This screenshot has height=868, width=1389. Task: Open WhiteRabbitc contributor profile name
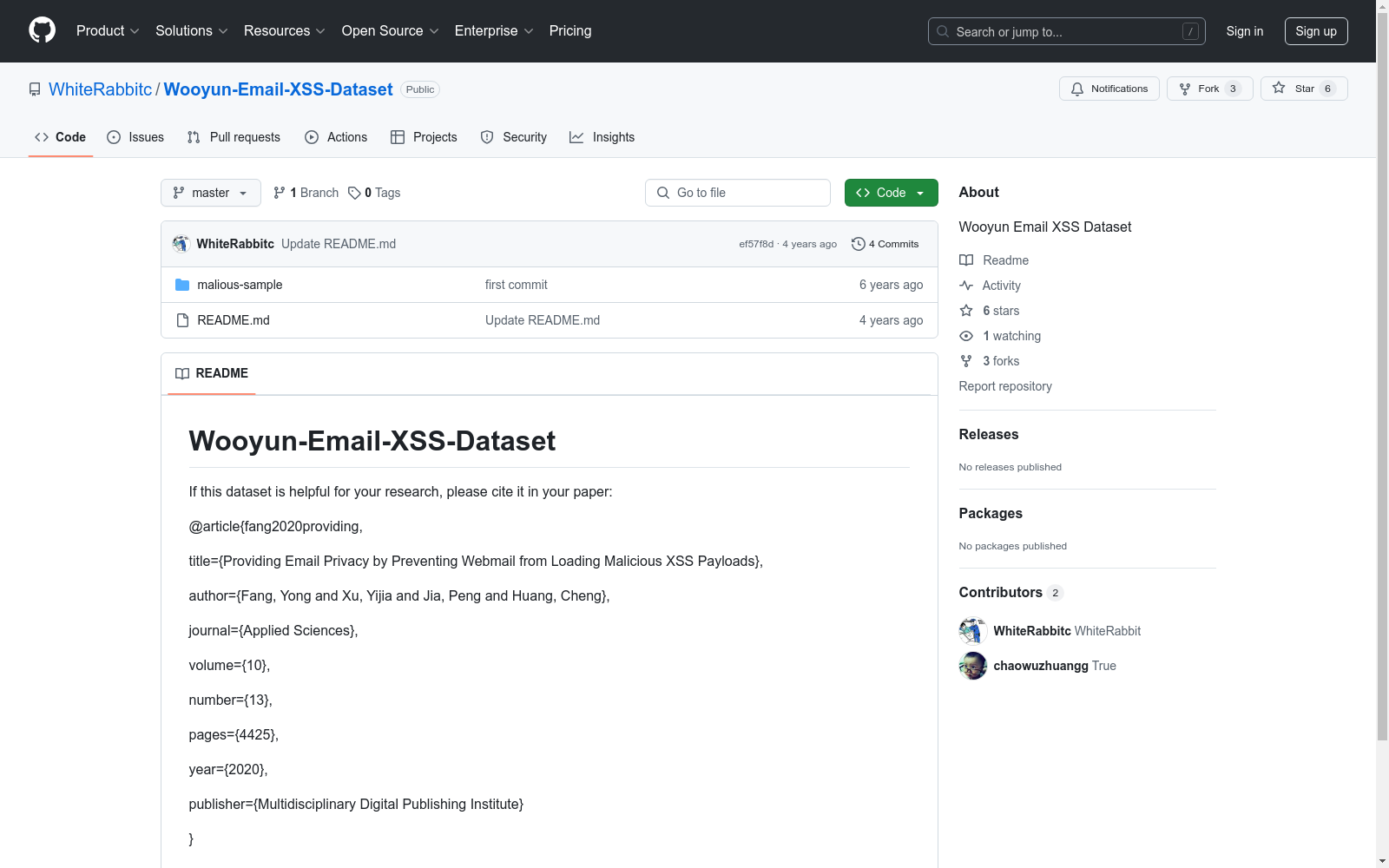tap(1032, 631)
